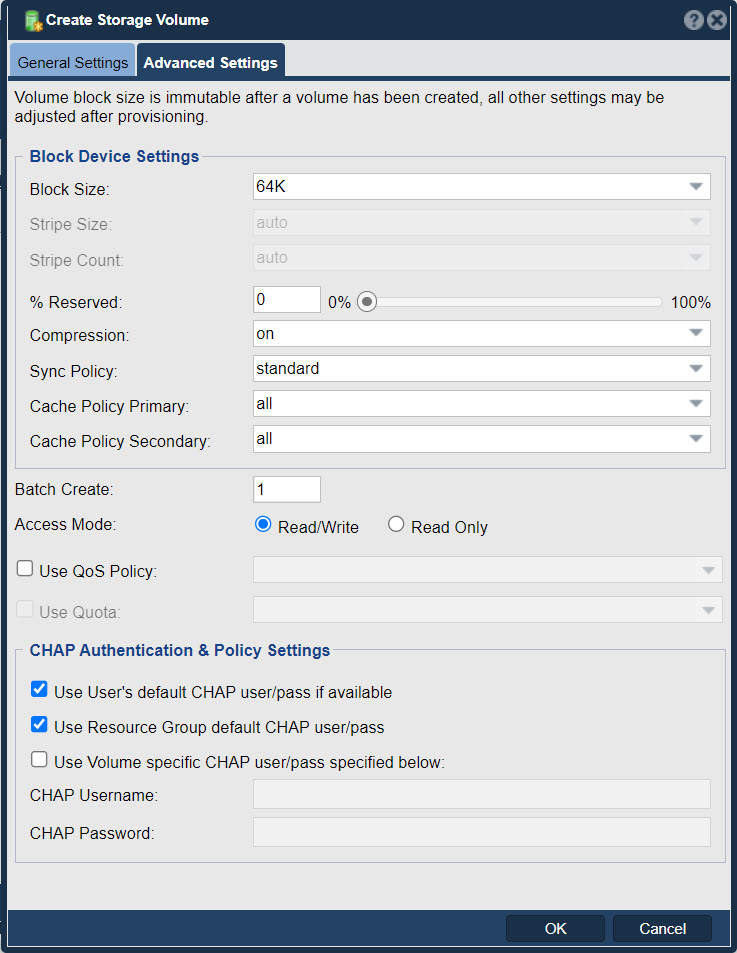737x953 pixels.
Task: Close the Create Storage Volume dialog
Action: 717,20
